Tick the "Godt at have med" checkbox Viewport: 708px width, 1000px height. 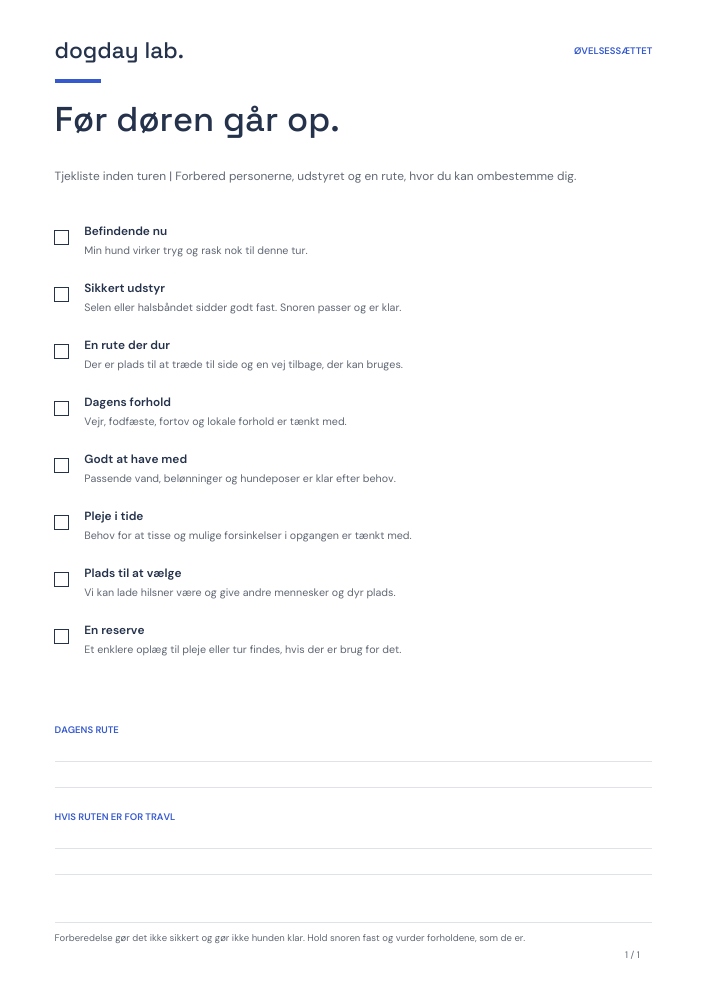[61, 466]
